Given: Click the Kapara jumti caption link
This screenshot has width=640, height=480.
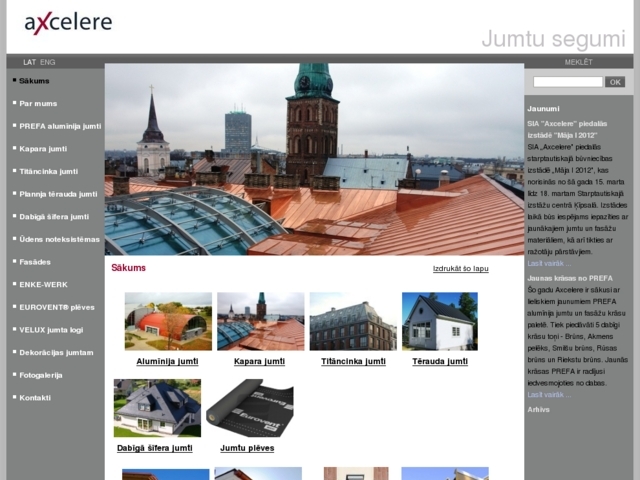Looking at the screenshot, I should (x=259, y=362).
